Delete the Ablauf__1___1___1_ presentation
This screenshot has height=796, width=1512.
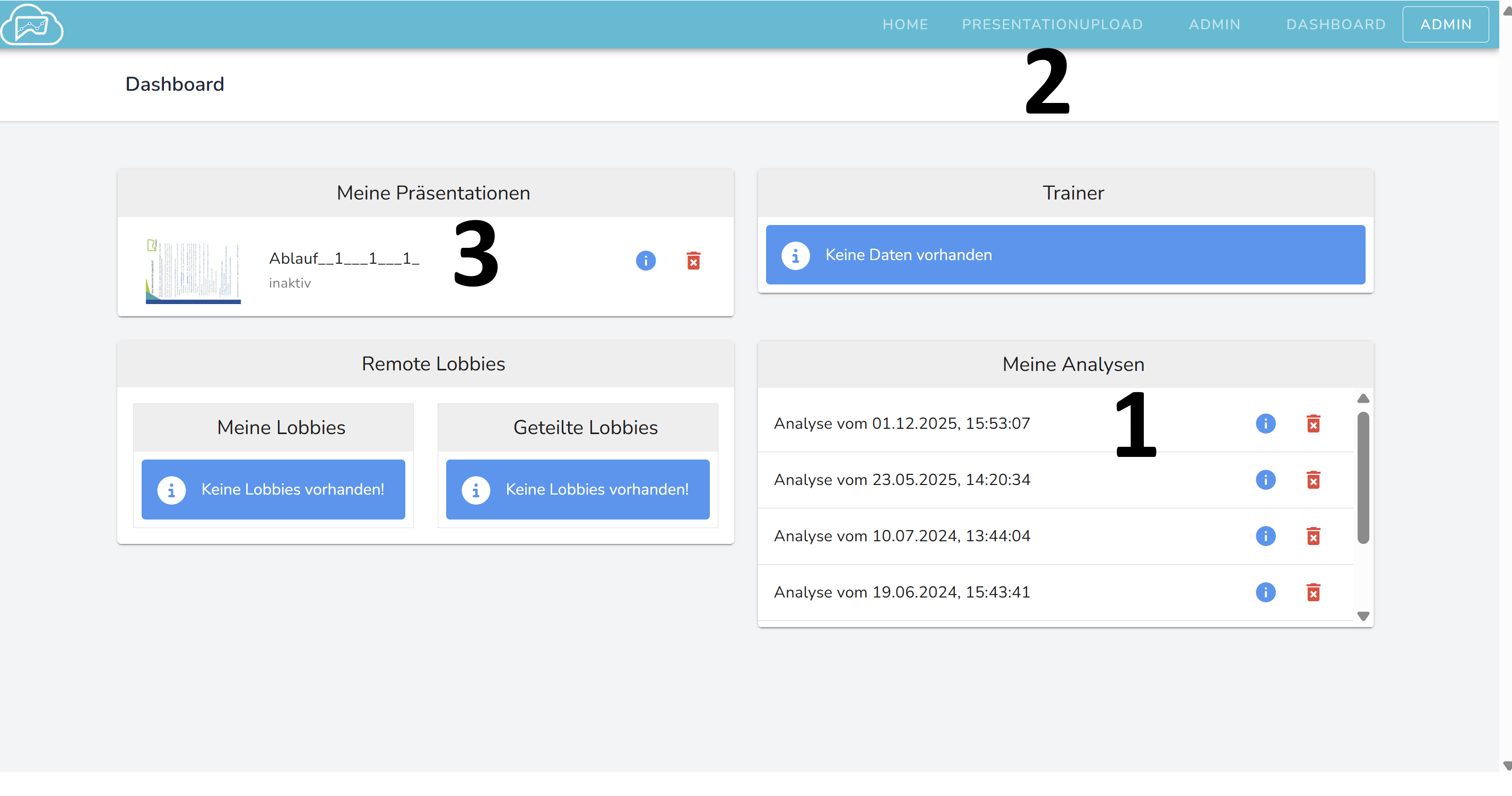(x=693, y=260)
